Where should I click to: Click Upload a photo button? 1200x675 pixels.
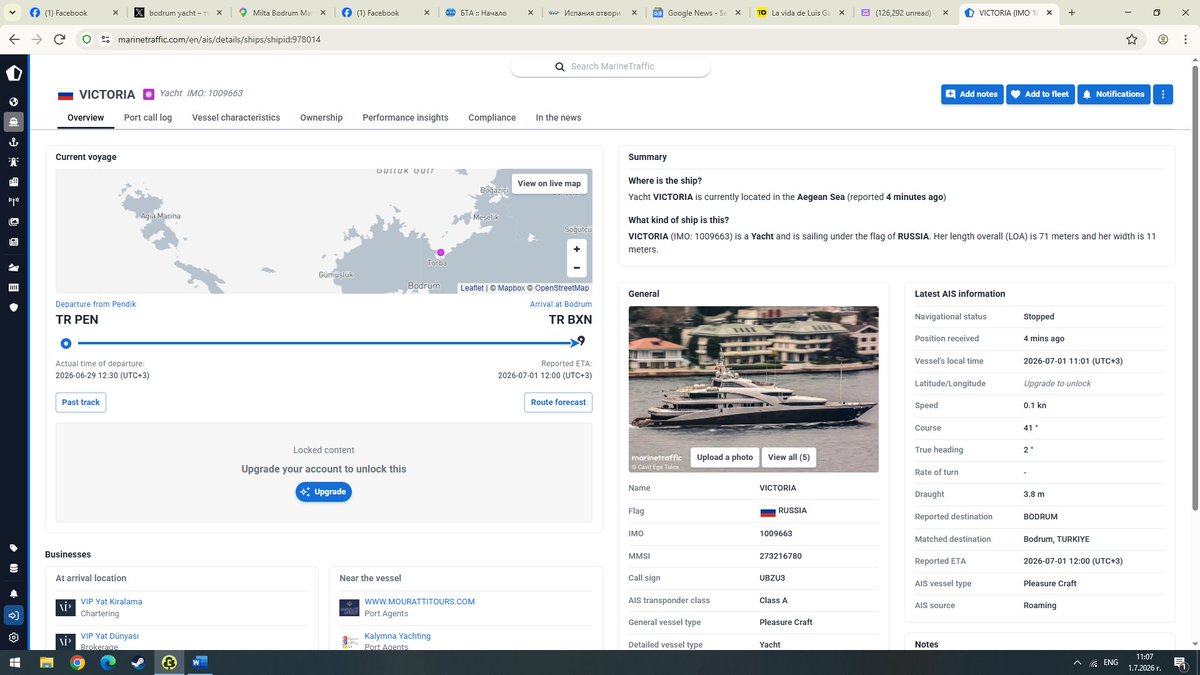click(x=725, y=457)
